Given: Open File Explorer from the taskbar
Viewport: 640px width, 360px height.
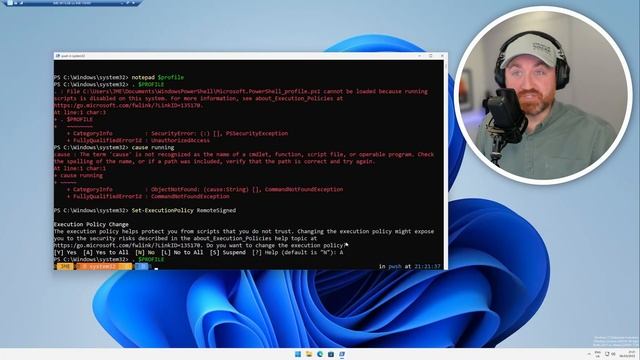Looking at the screenshot, I should [309, 354].
